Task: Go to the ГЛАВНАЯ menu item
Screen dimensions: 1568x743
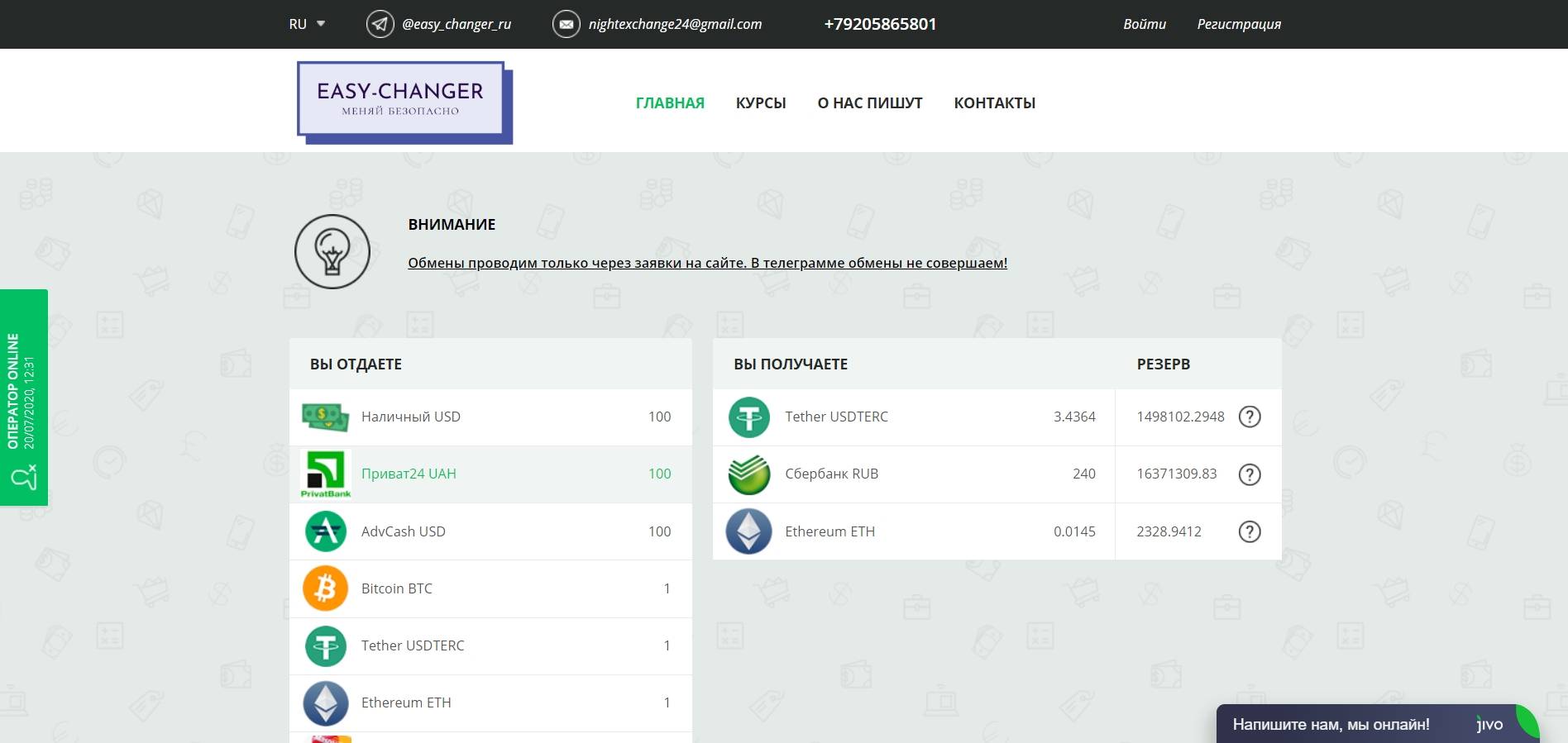Action: (670, 103)
